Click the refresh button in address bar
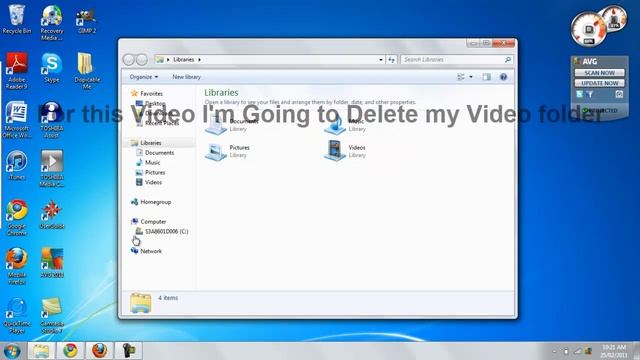640x360 pixels. (x=391, y=60)
